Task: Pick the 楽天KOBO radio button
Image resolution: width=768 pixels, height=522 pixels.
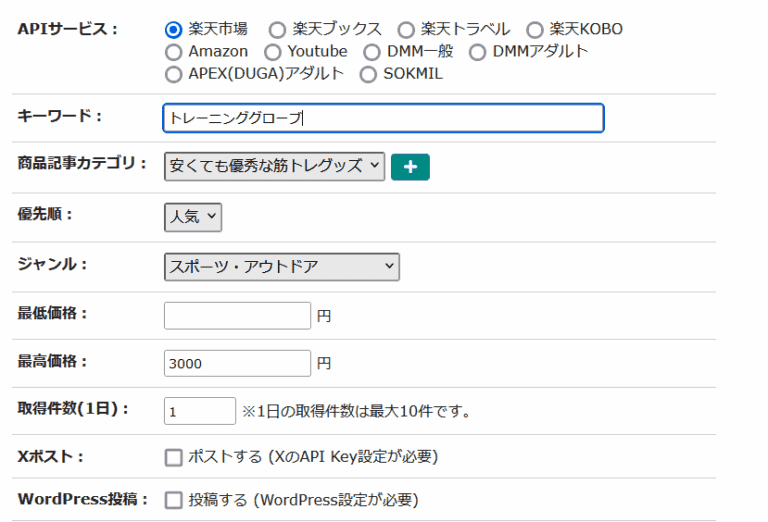Action: point(535,30)
